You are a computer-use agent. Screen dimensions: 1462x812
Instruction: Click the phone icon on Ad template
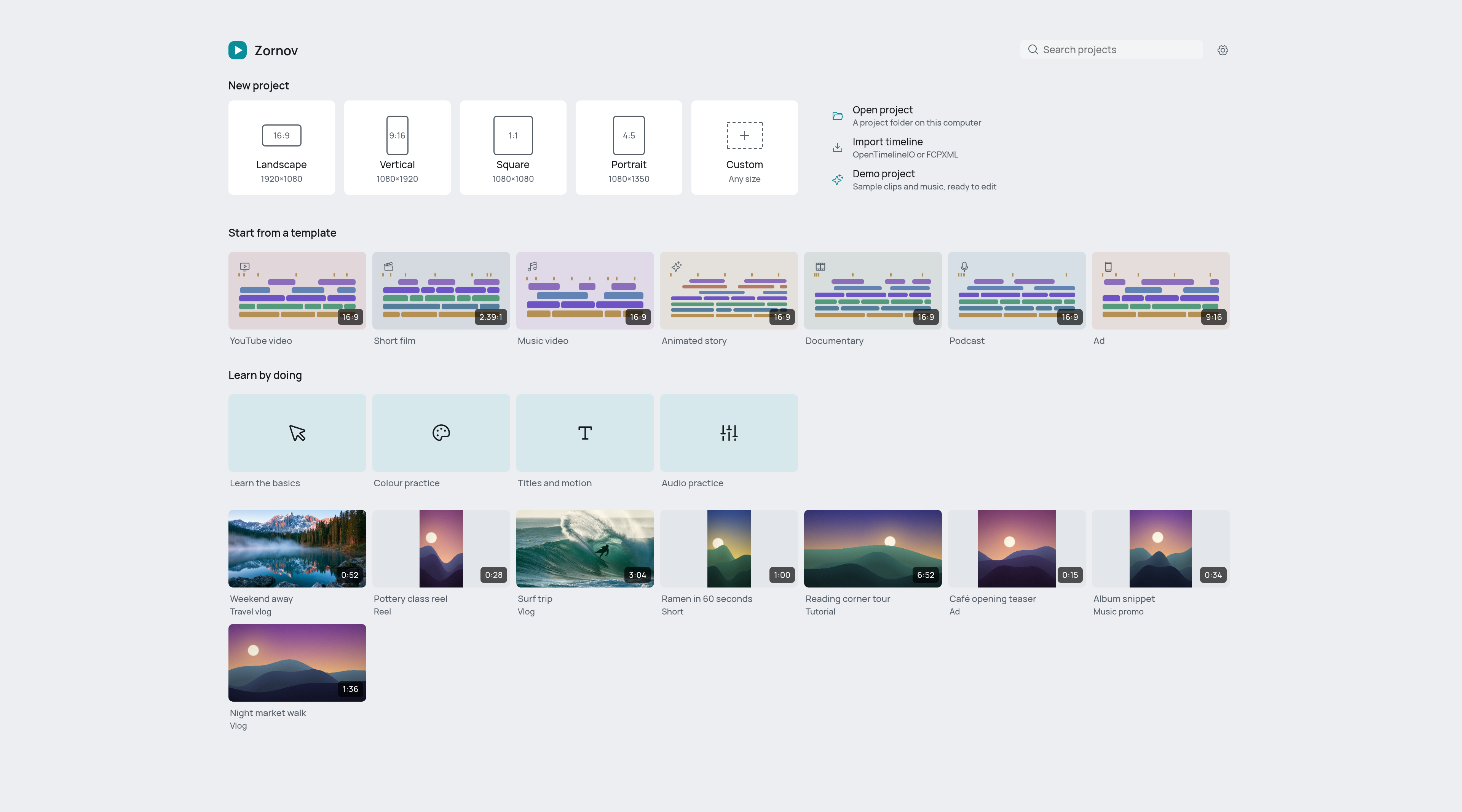(x=1108, y=266)
